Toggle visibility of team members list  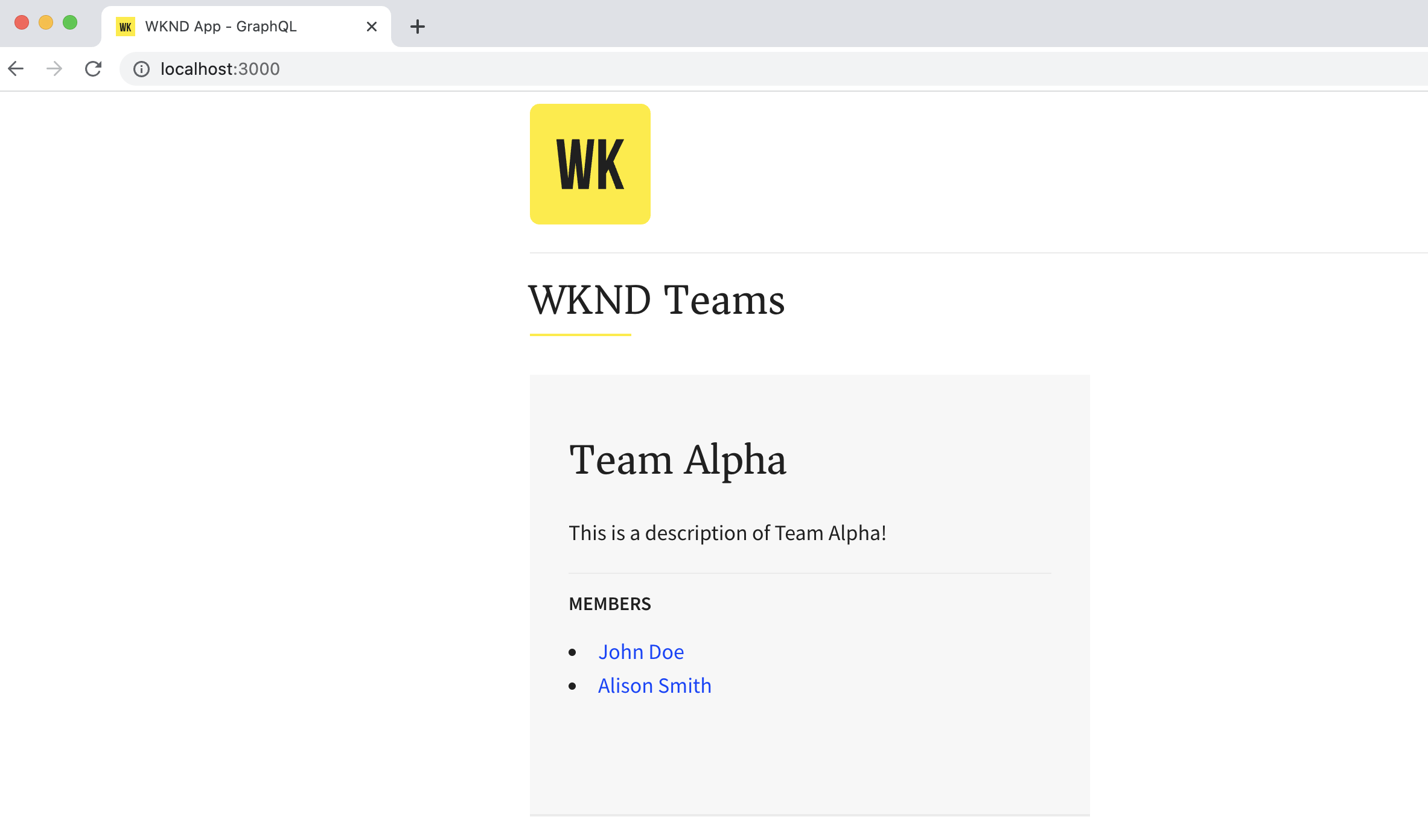609,603
